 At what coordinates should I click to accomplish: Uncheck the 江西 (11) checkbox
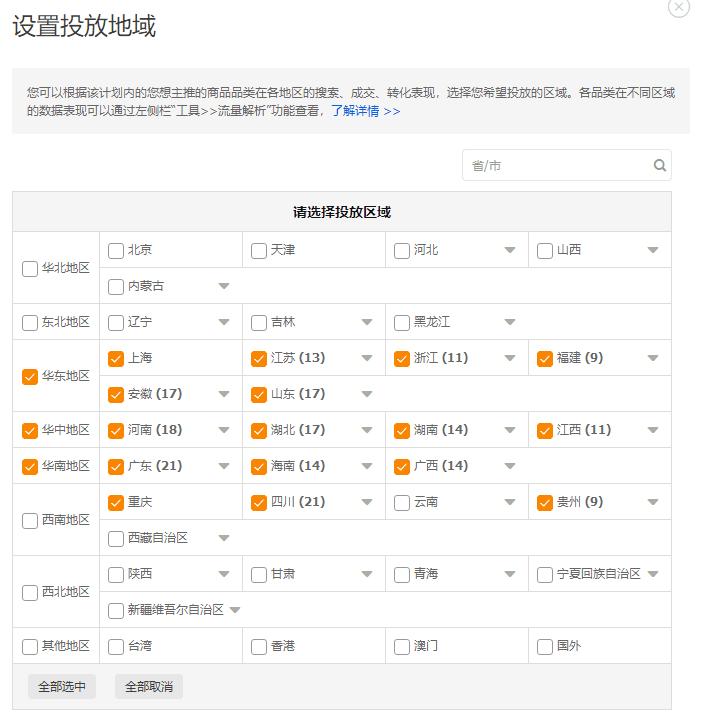[545, 430]
